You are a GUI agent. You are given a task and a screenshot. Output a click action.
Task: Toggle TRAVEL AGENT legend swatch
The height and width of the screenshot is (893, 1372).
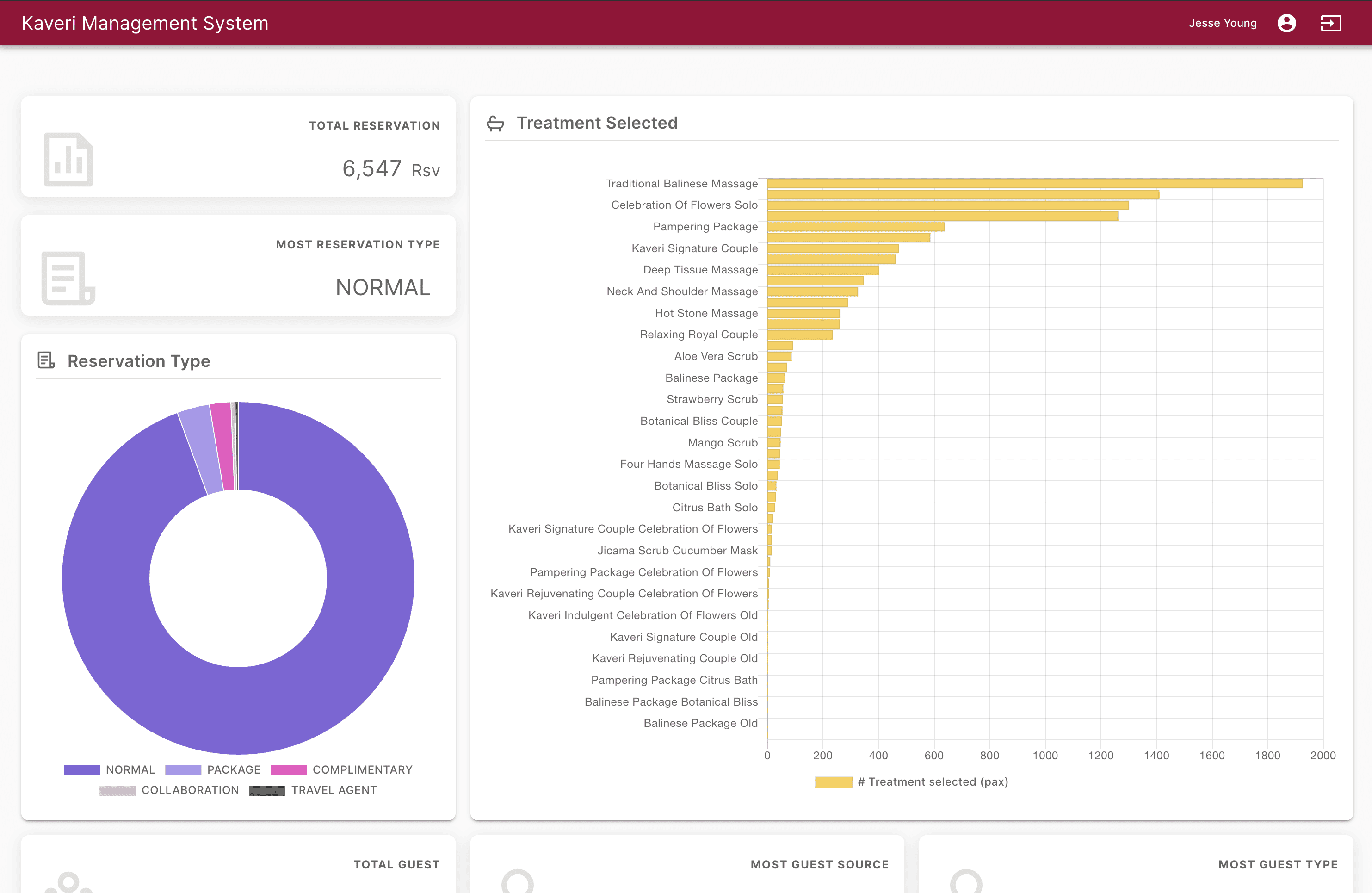click(x=267, y=790)
